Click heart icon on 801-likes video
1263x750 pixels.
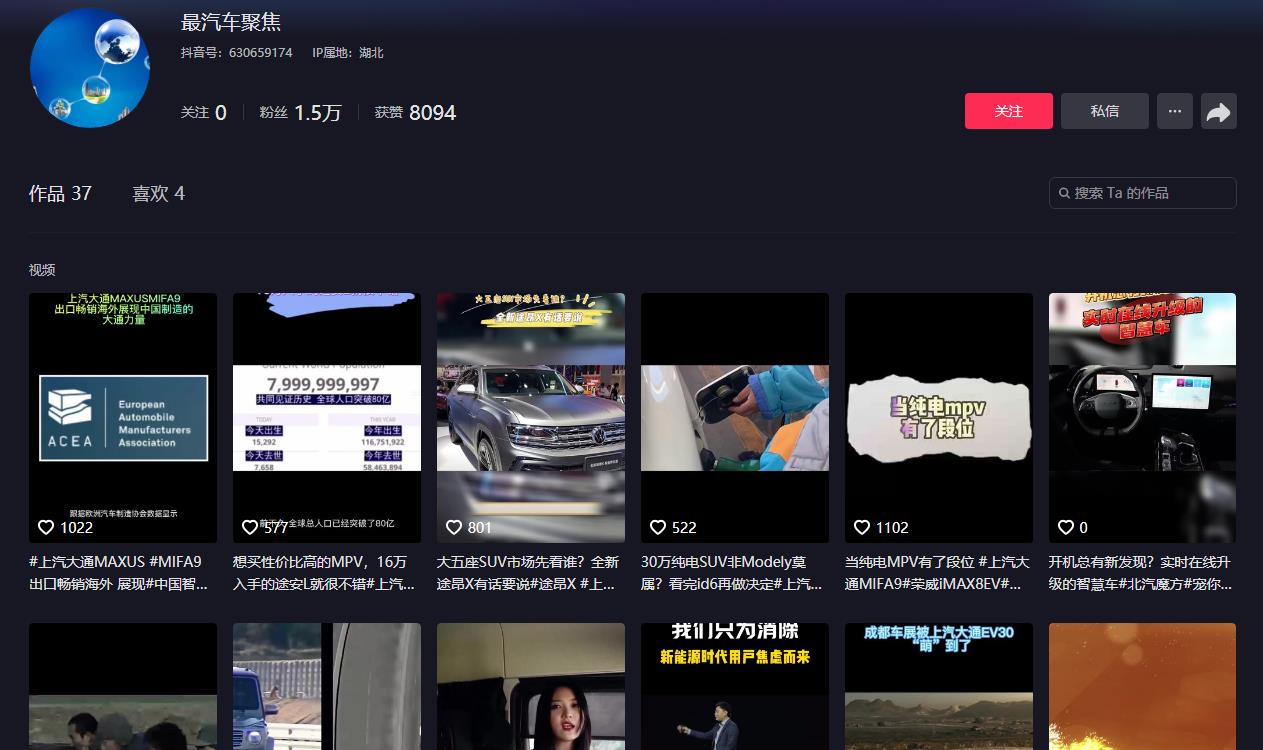click(x=454, y=527)
